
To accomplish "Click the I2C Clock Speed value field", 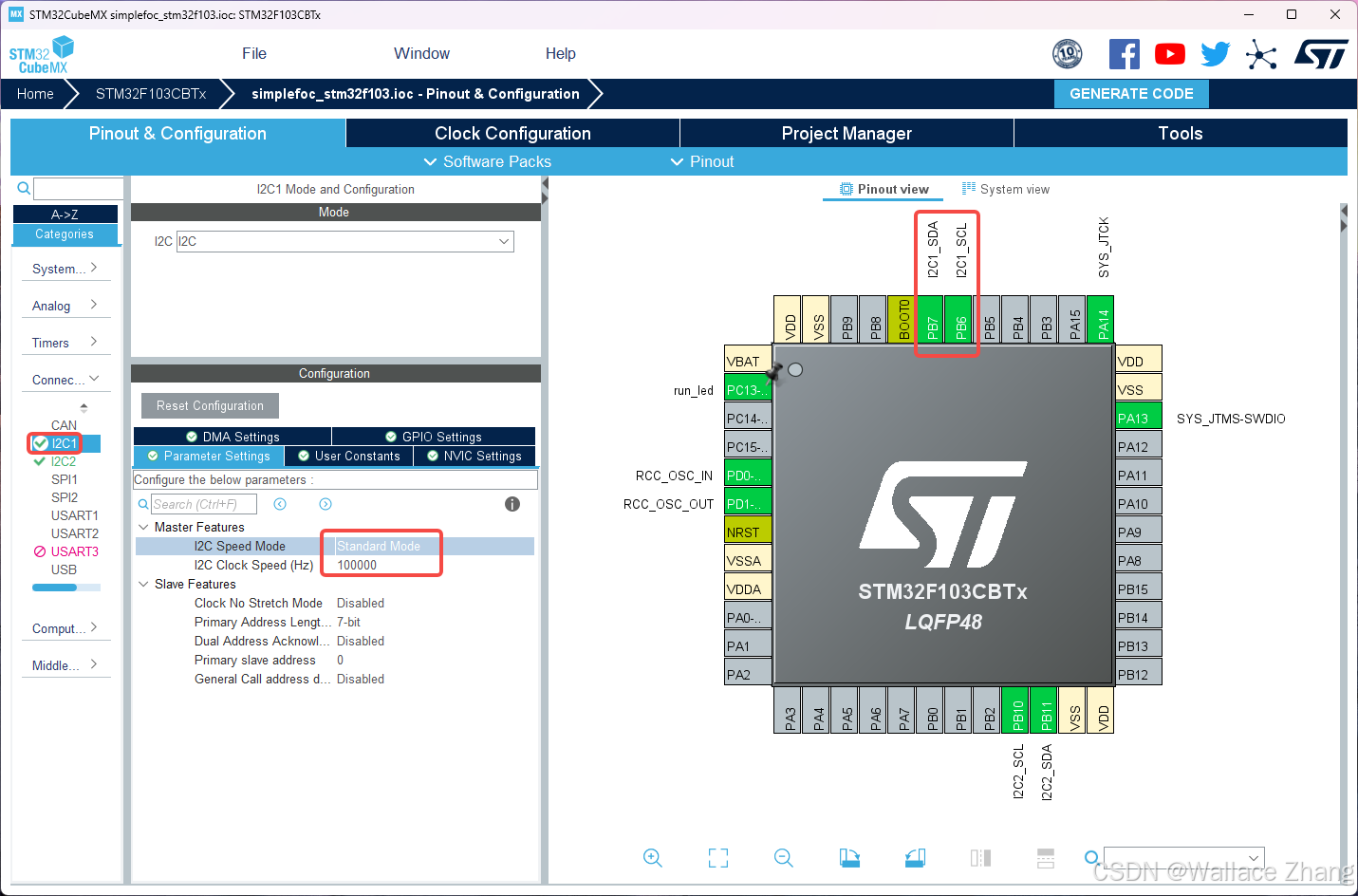I will [381, 565].
